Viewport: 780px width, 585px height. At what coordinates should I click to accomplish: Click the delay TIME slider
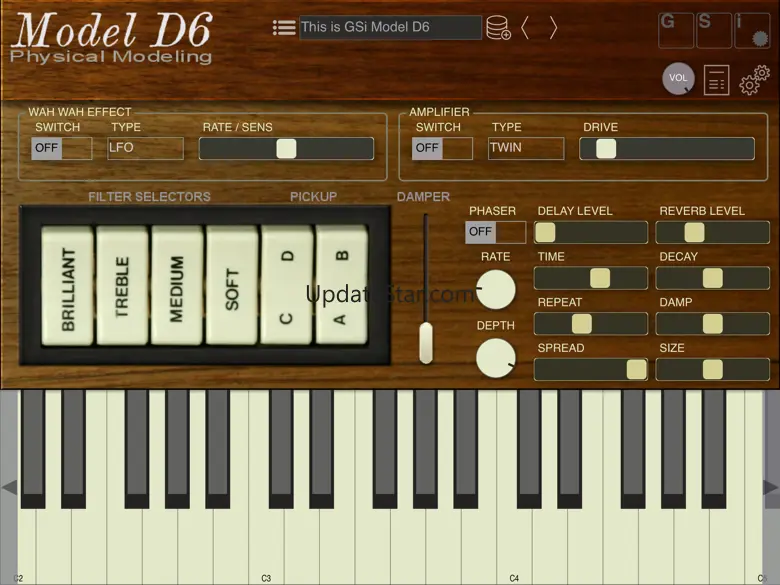591,278
